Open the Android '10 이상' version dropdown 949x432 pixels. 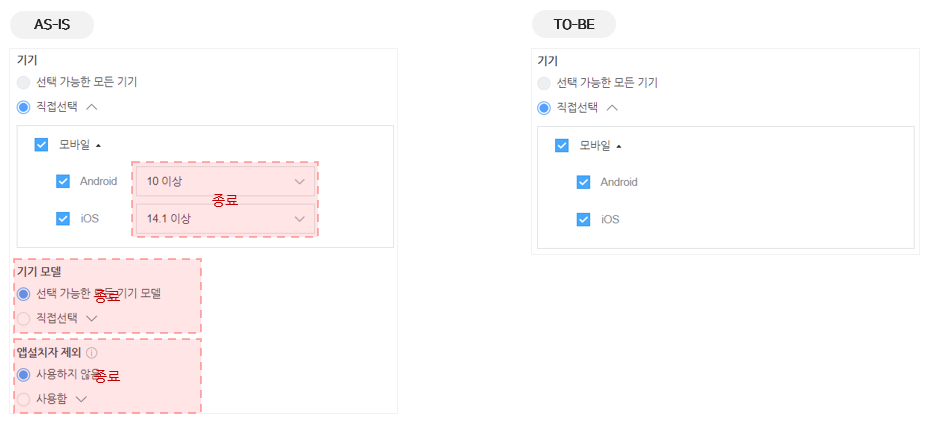coord(225,182)
